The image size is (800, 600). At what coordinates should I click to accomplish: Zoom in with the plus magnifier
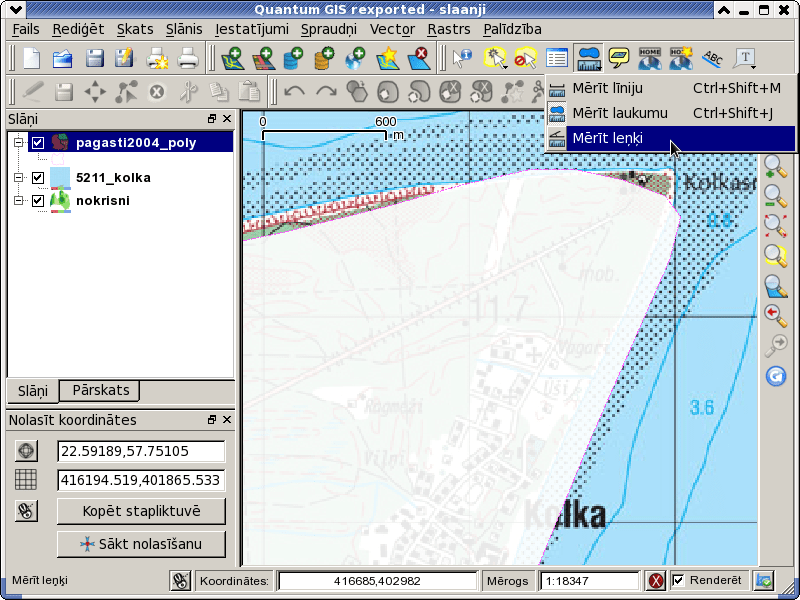[x=776, y=167]
